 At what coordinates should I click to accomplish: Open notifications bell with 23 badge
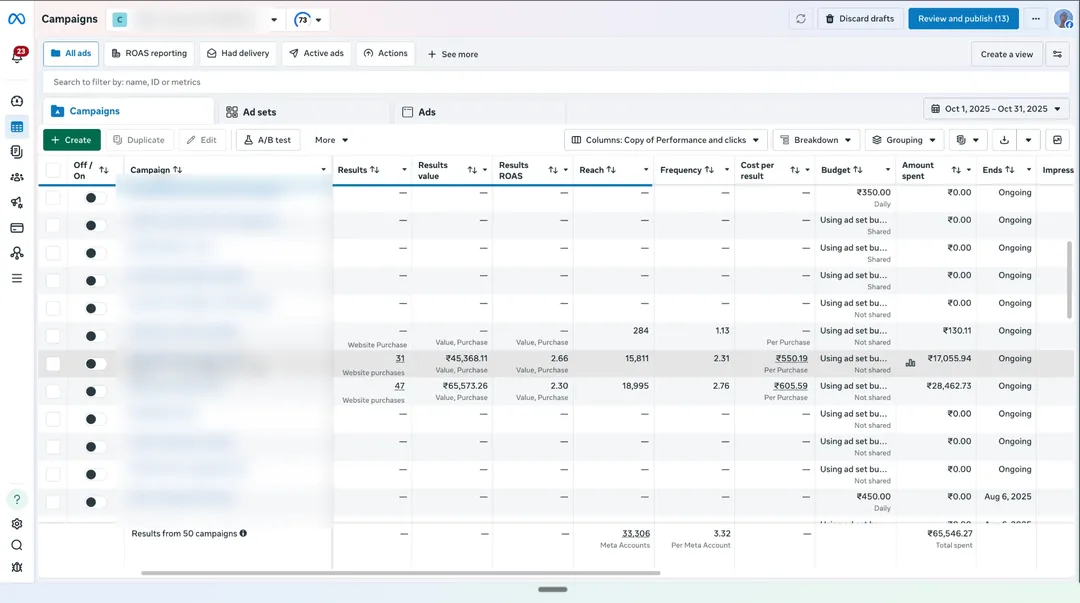(x=17, y=56)
